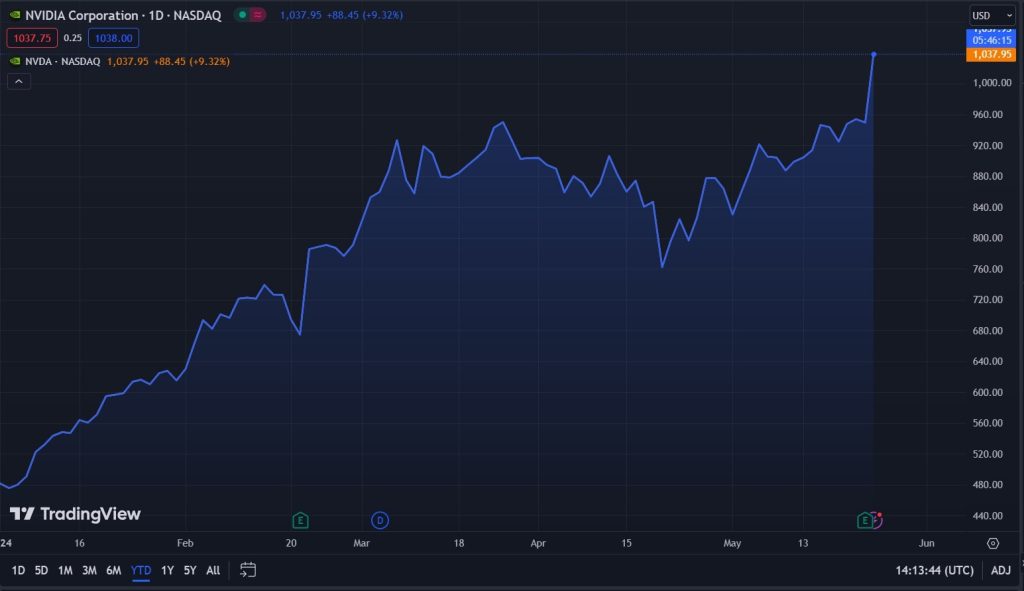The height and width of the screenshot is (591, 1024).
Task: Collapse the legend with the chevron arrow
Action: tap(18, 80)
